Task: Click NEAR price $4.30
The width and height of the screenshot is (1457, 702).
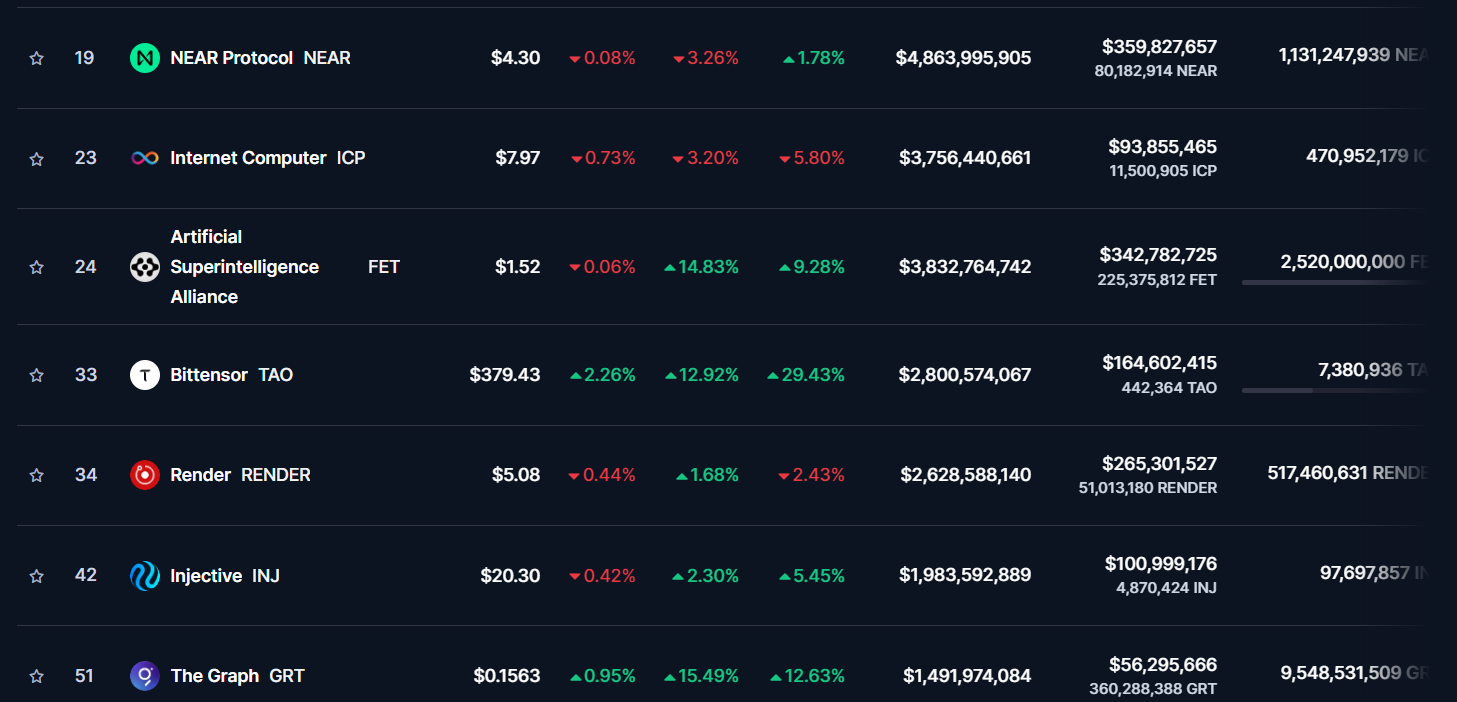Action: click(515, 58)
